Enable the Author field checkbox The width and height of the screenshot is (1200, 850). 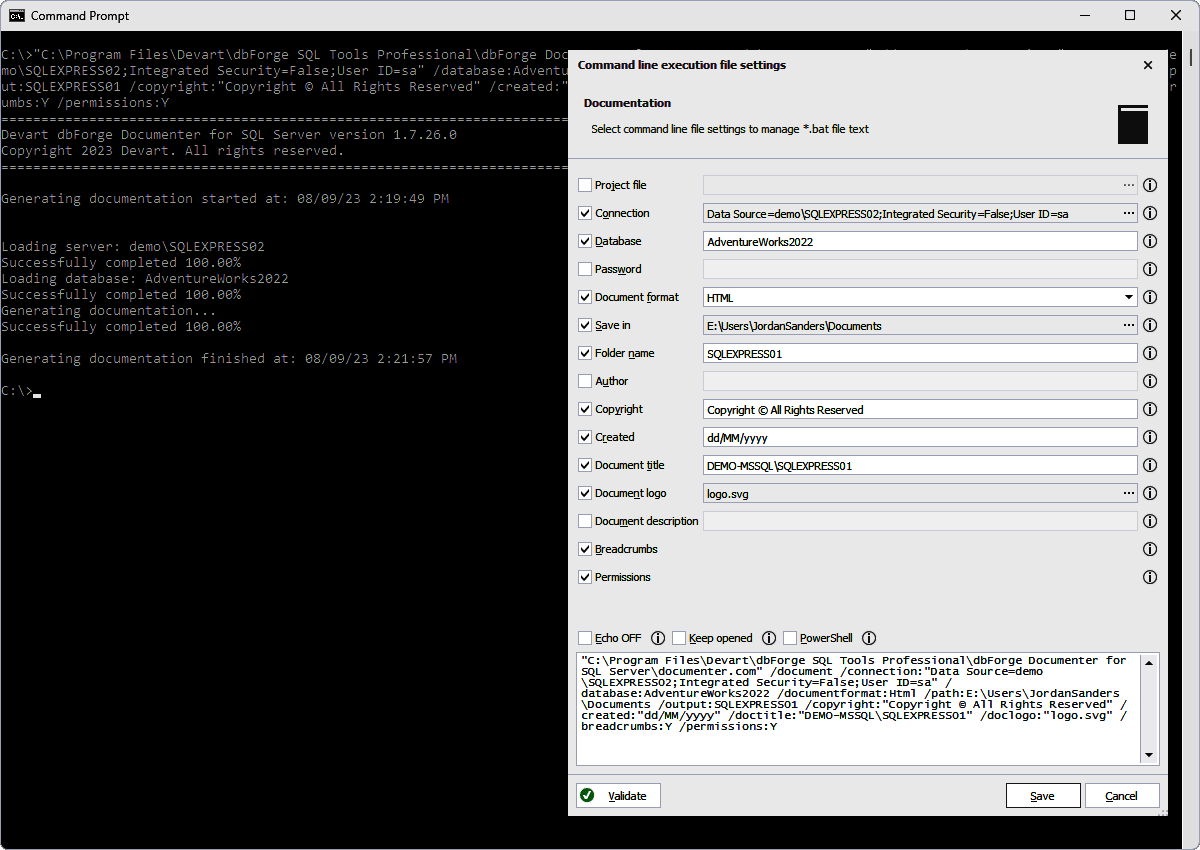585,381
